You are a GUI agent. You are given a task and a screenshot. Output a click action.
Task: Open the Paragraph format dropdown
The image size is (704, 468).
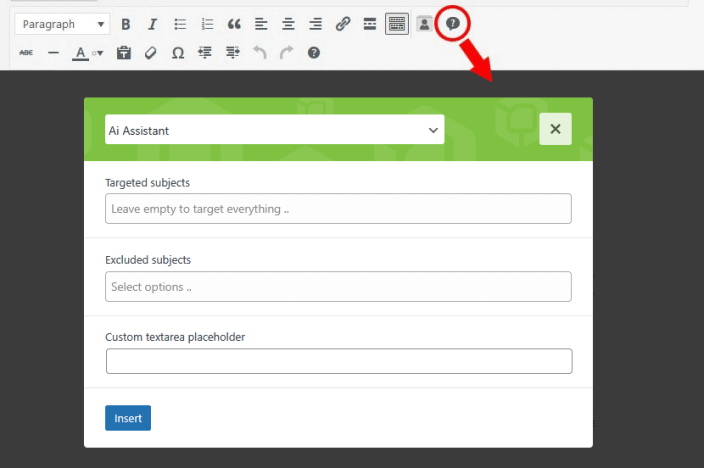[62, 24]
